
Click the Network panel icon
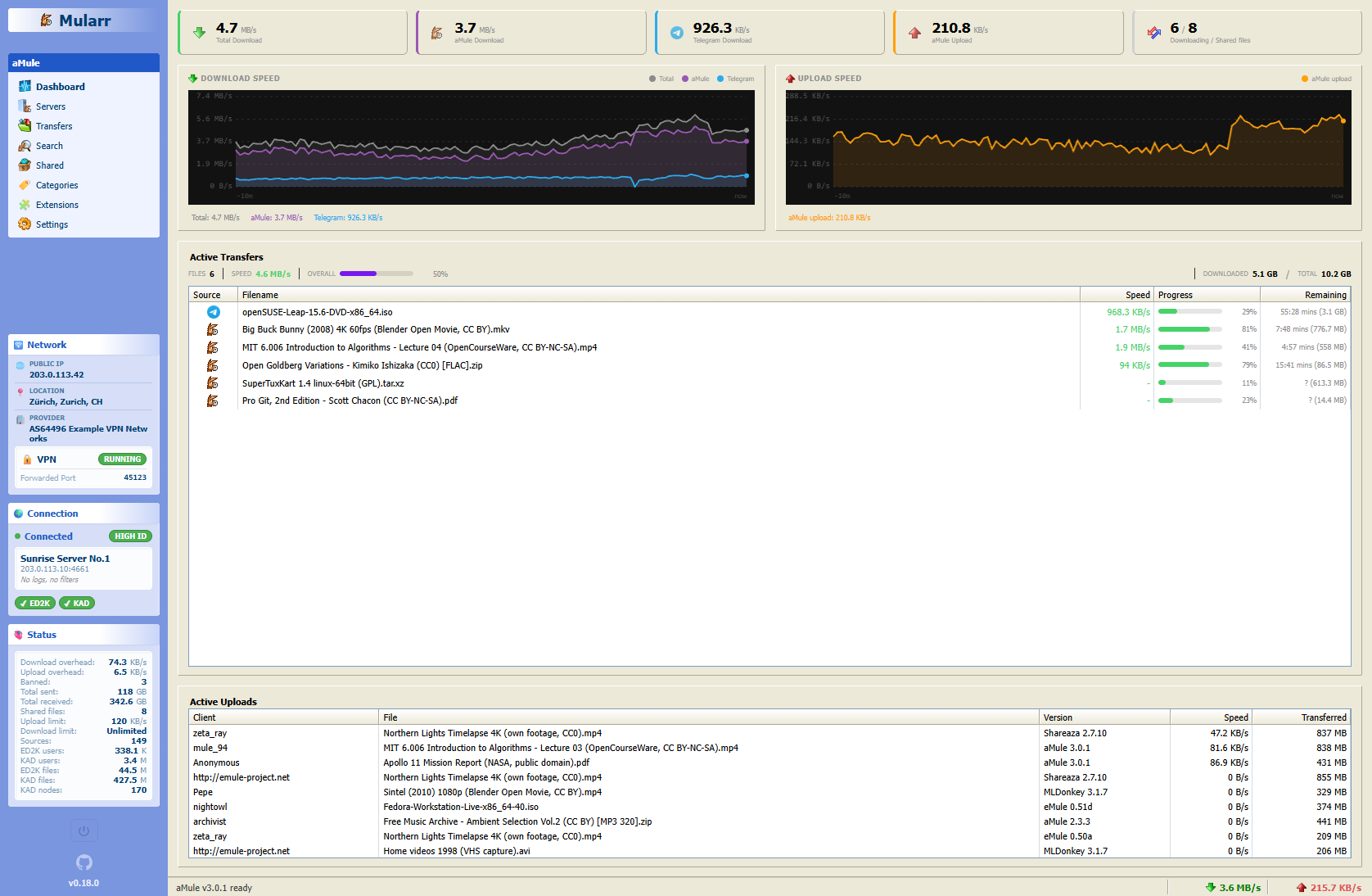pyautogui.click(x=19, y=345)
